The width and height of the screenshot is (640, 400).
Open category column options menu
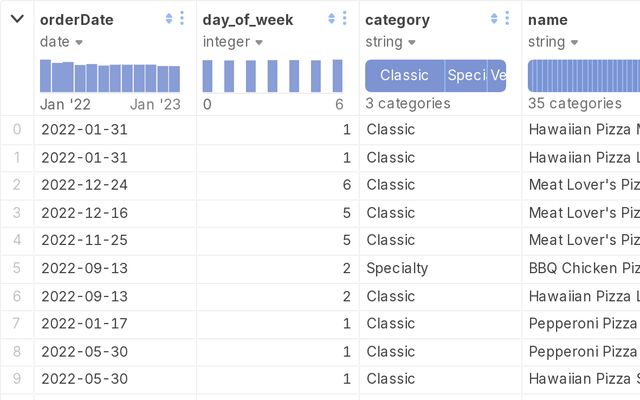tap(507, 18)
